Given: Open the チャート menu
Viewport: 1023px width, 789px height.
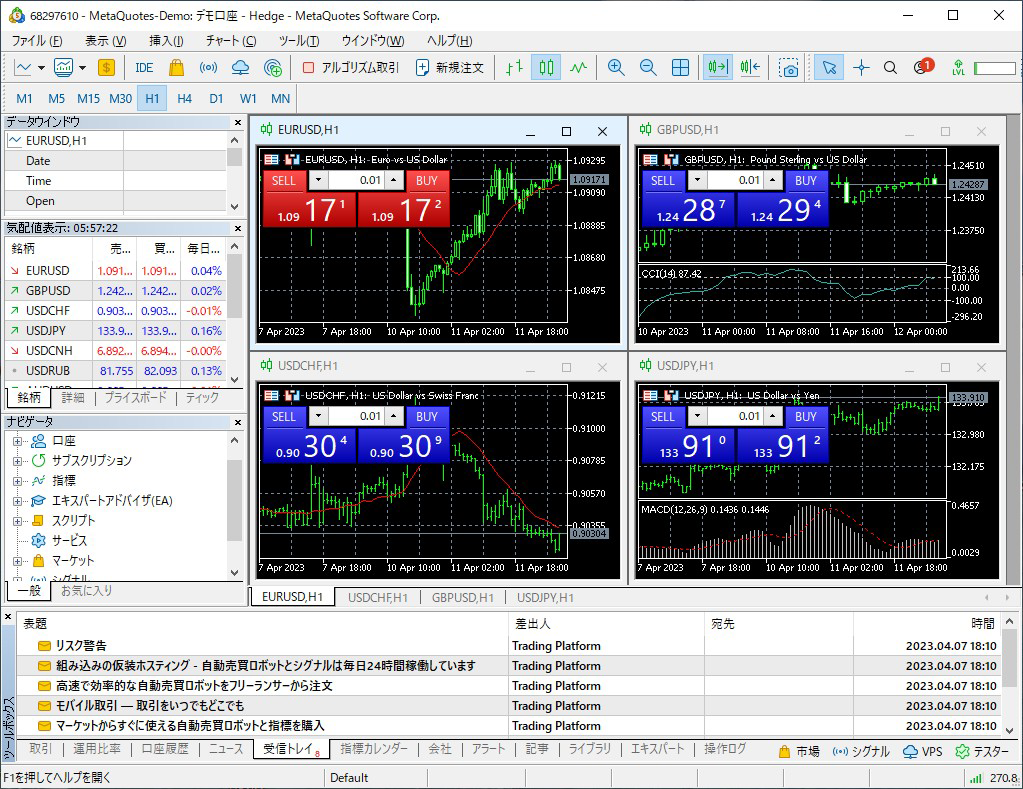Looking at the screenshot, I should click(x=230, y=41).
